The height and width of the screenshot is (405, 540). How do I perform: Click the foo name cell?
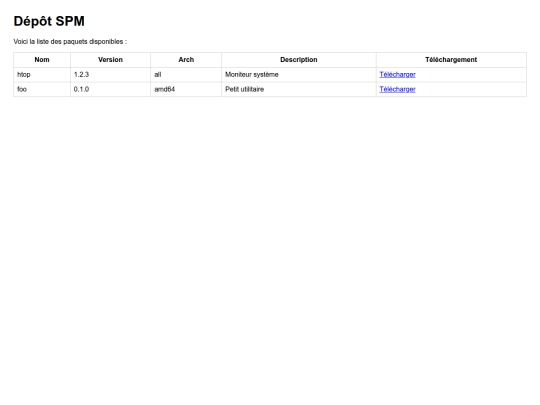click(x=42, y=90)
